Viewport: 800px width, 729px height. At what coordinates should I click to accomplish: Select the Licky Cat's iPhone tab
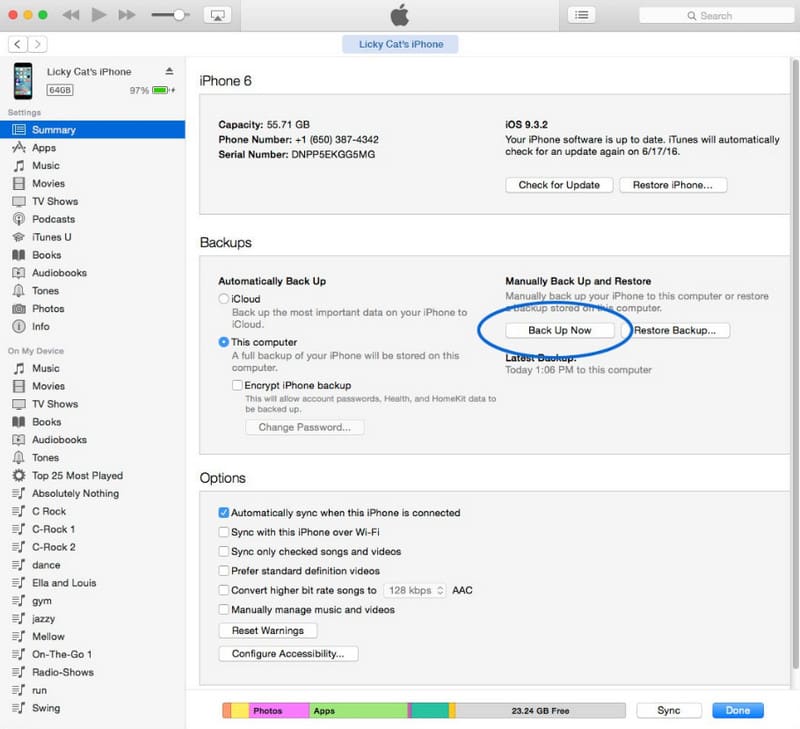click(x=401, y=44)
